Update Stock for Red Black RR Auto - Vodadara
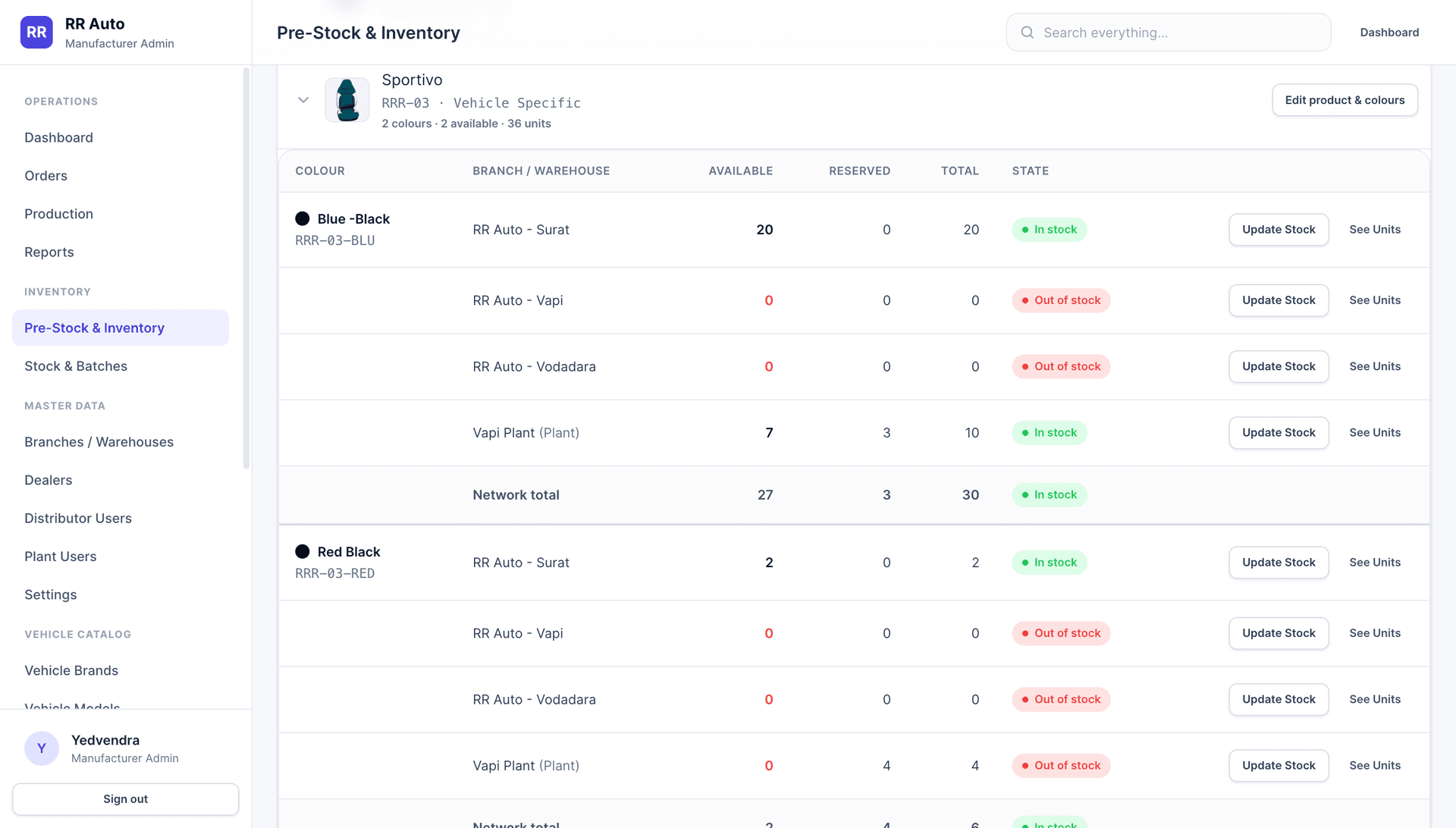The image size is (1456, 828). click(x=1279, y=699)
